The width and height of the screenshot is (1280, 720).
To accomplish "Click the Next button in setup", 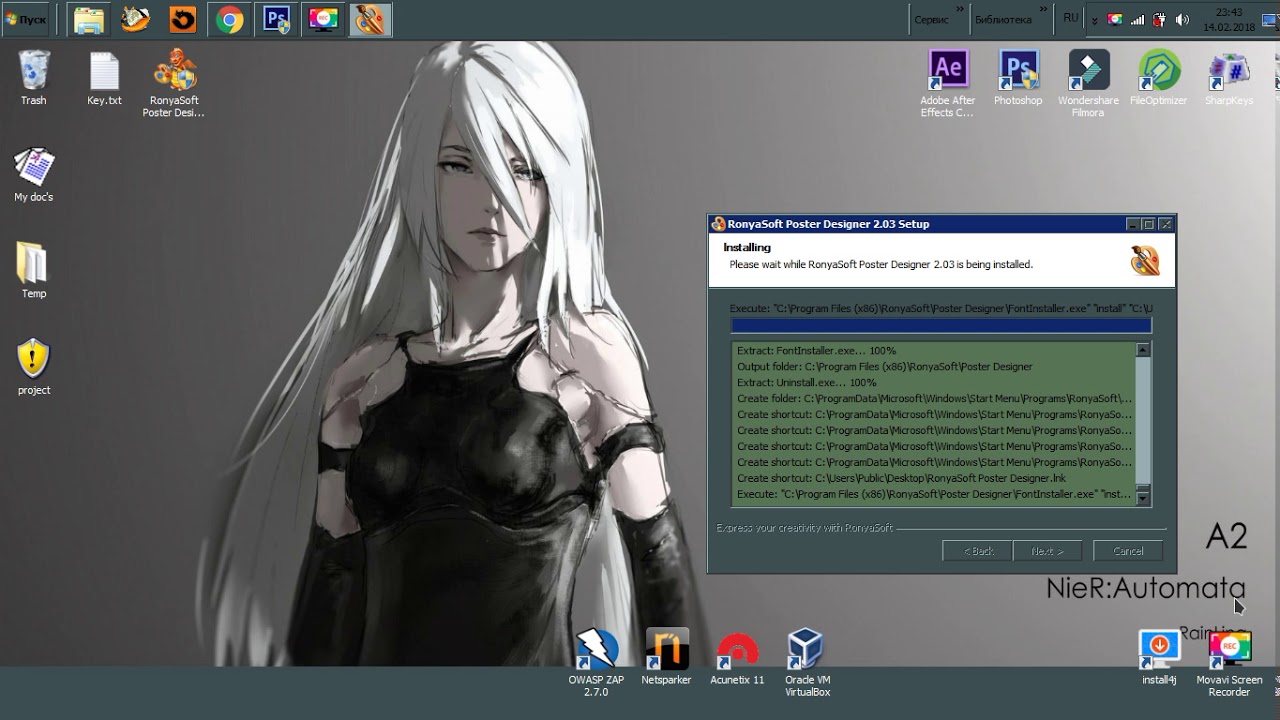I will point(1048,551).
